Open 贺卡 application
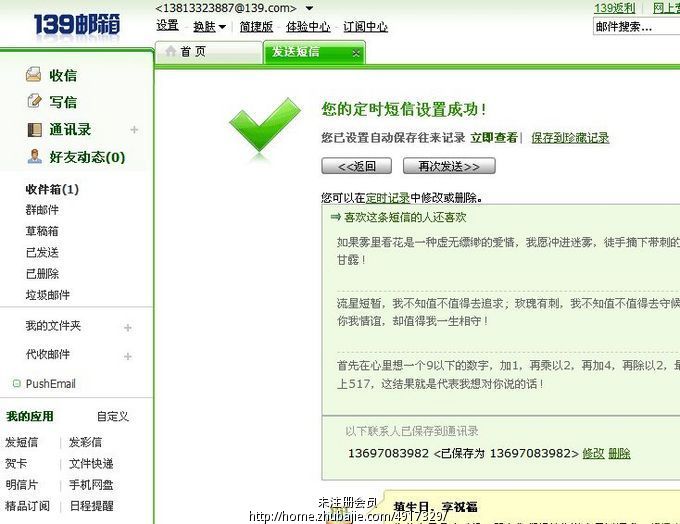The width and height of the screenshot is (680, 524). pyautogui.click(x=16, y=463)
